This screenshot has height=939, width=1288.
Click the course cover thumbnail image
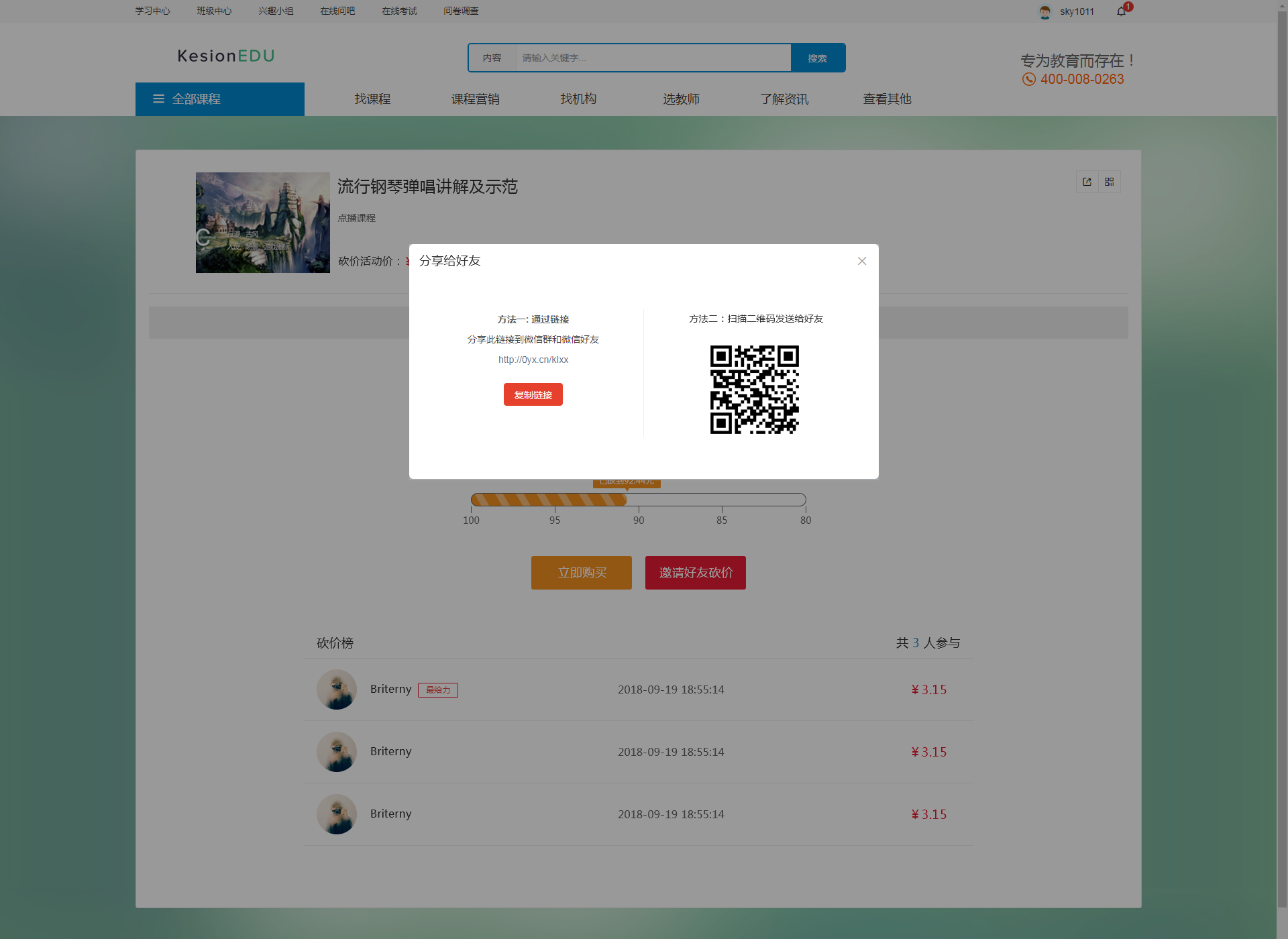[262, 222]
